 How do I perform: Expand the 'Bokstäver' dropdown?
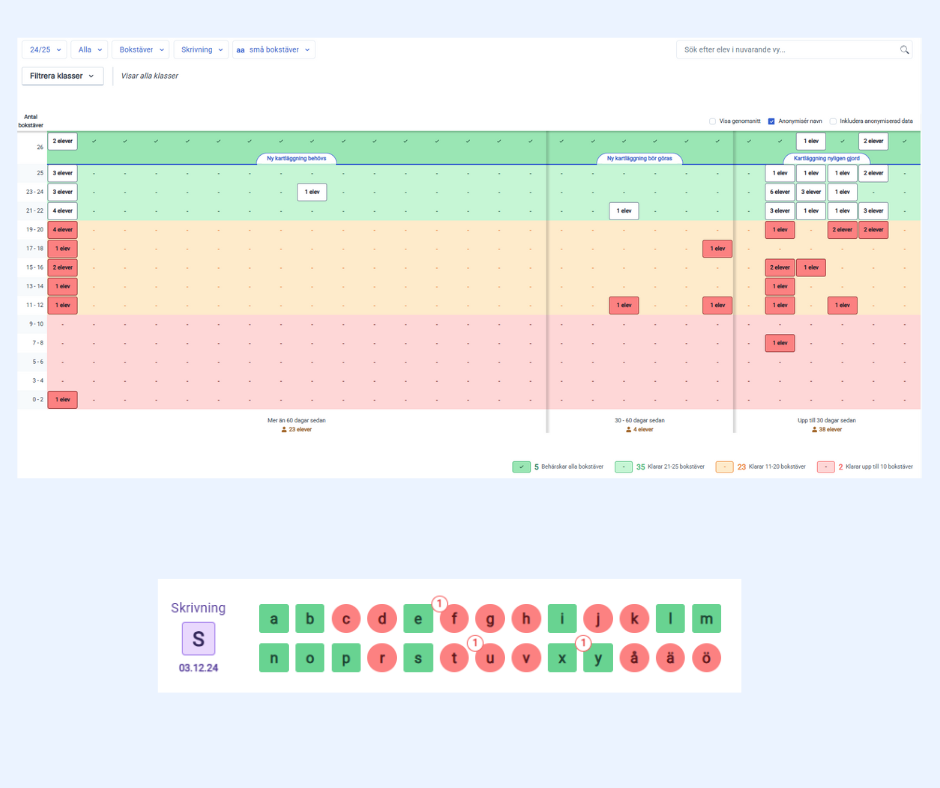(141, 49)
